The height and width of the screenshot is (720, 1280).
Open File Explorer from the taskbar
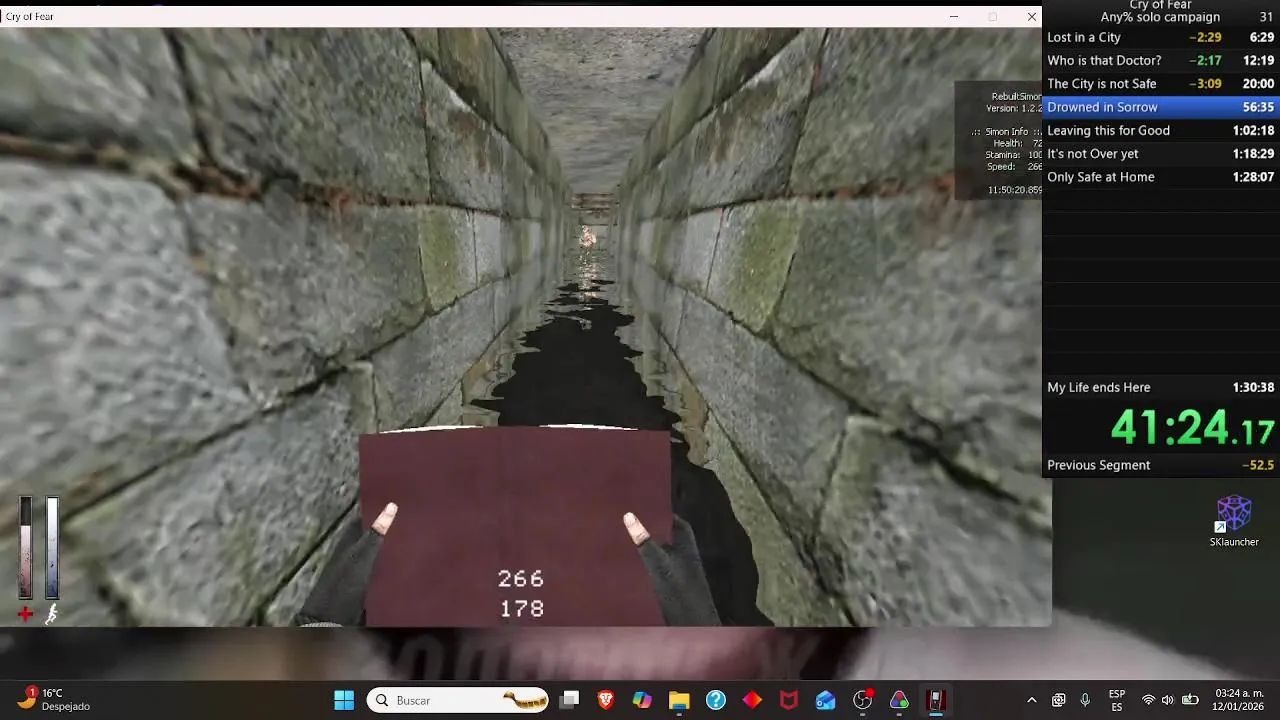(679, 700)
